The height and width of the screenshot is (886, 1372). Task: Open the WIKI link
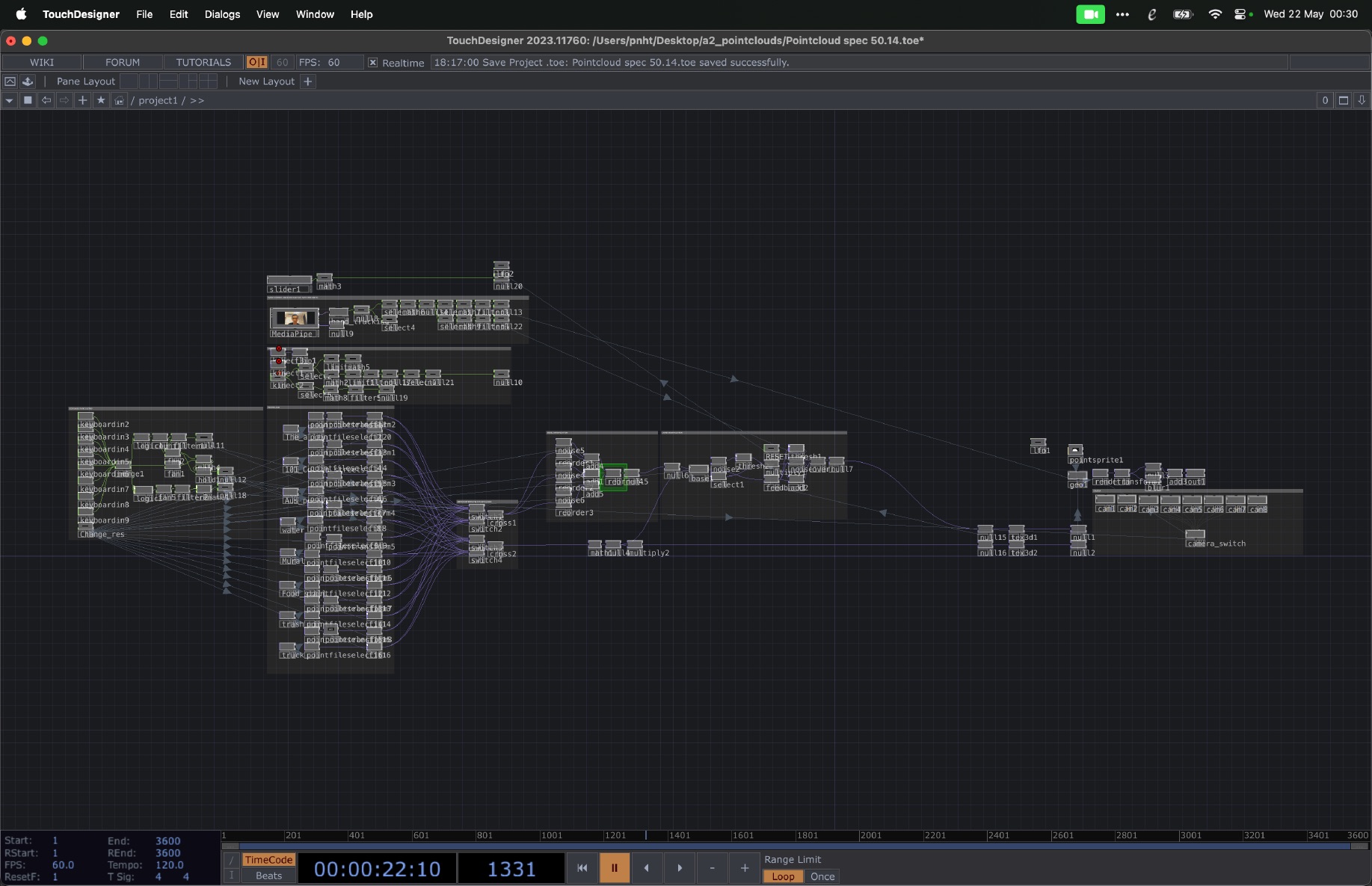tap(42, 62)
